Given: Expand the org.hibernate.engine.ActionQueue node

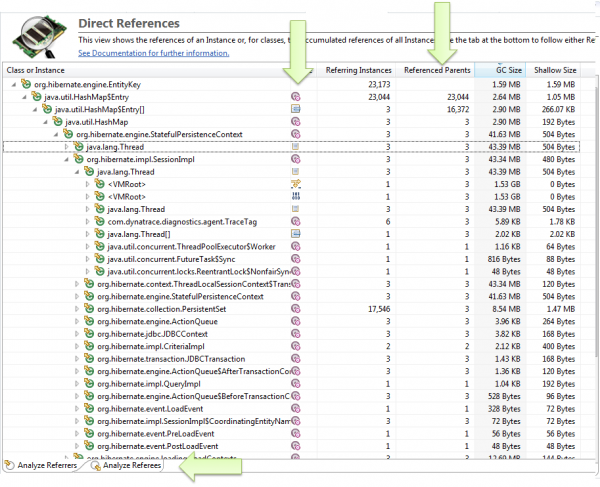Looking at the screenshot, I should 77,322.
